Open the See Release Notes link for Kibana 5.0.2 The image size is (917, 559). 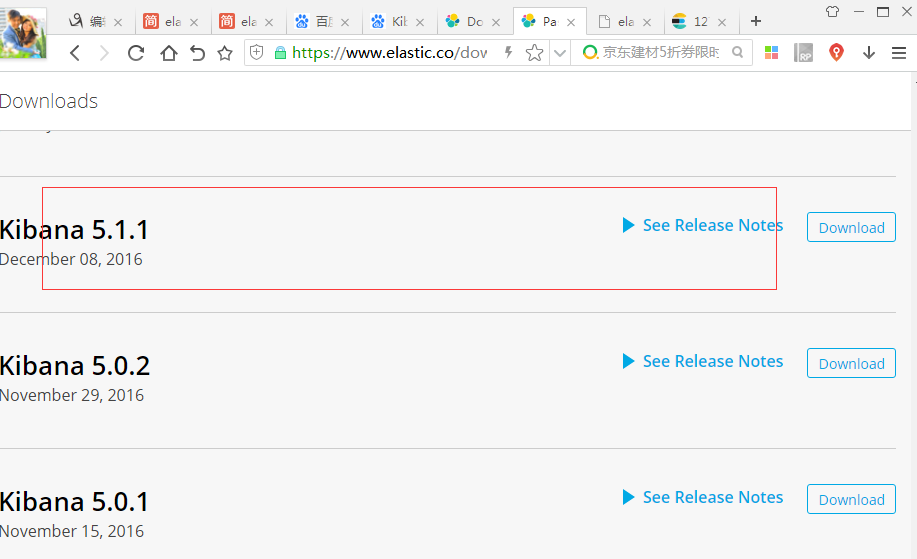713,361
